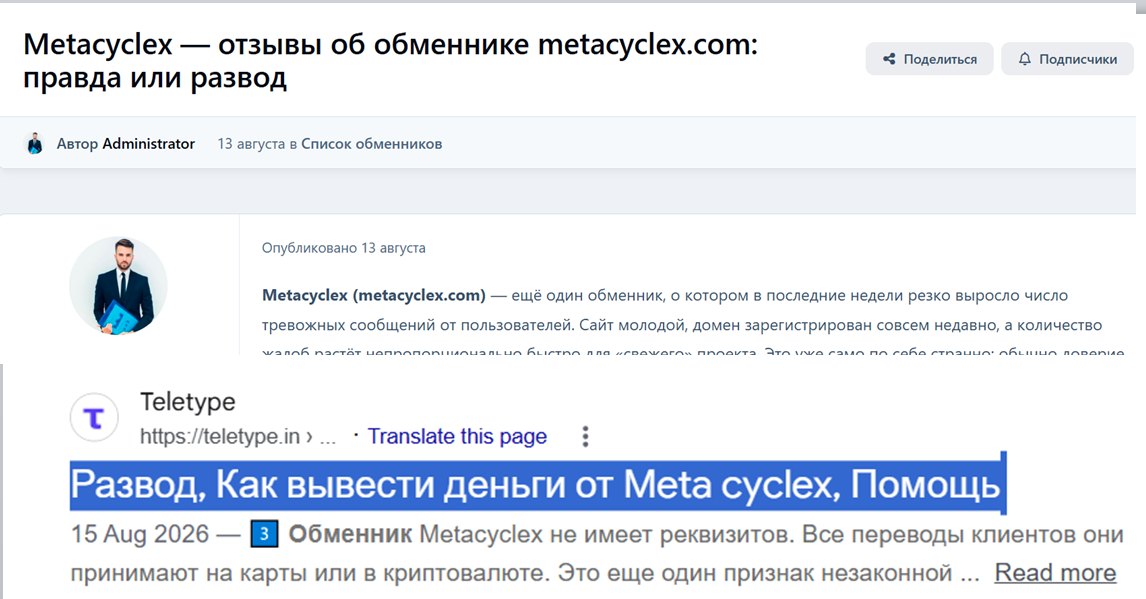Click Translate this page link

click(457, 436)
